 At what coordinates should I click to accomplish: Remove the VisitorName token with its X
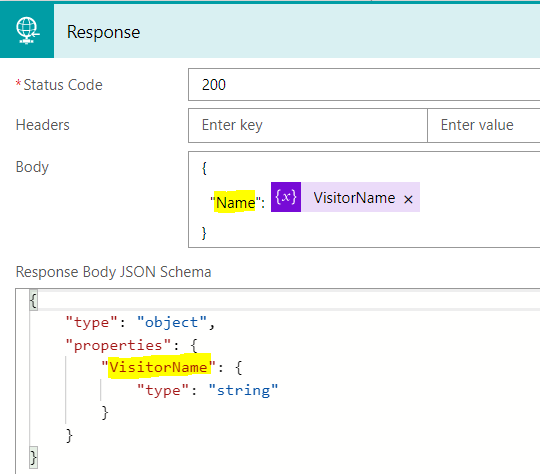(408, 199)
